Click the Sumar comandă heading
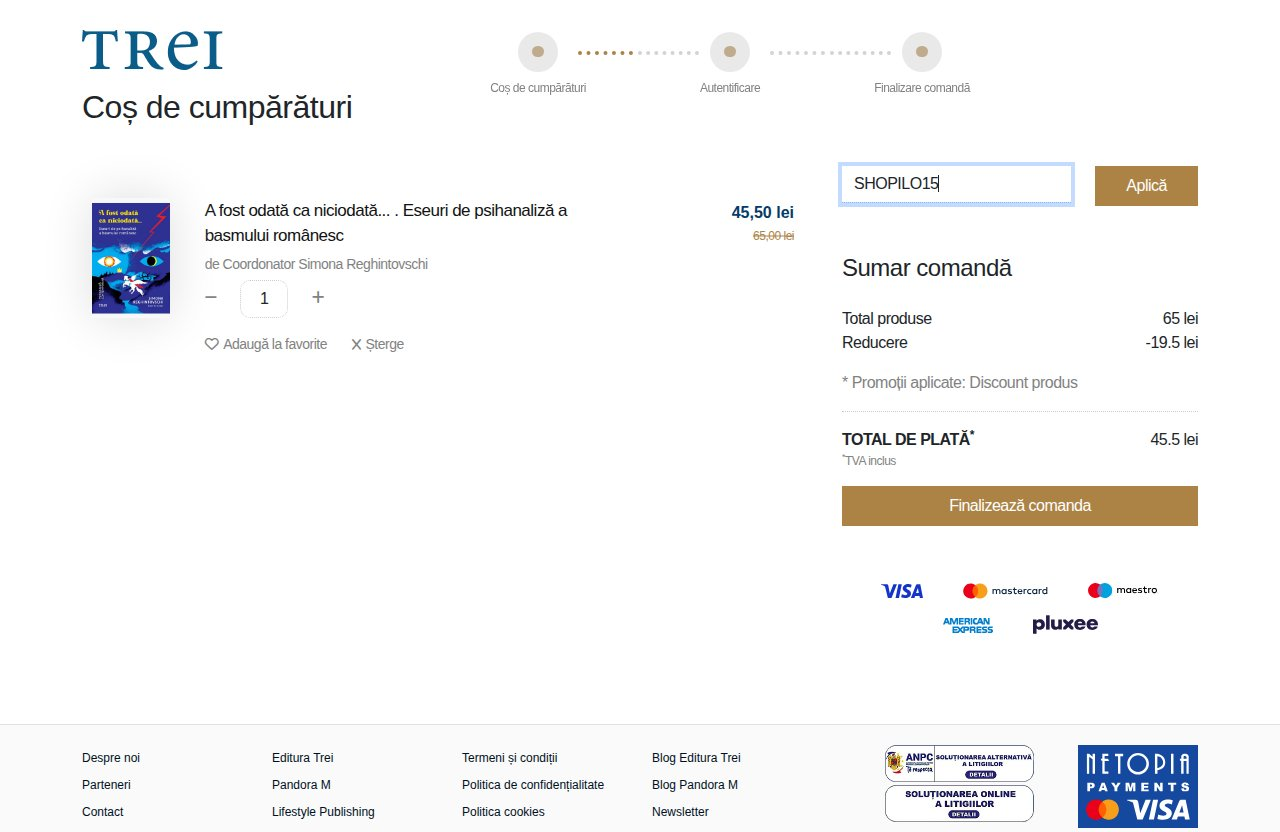The height and width of the screenshot is (832, 1280). coord(927,268)
